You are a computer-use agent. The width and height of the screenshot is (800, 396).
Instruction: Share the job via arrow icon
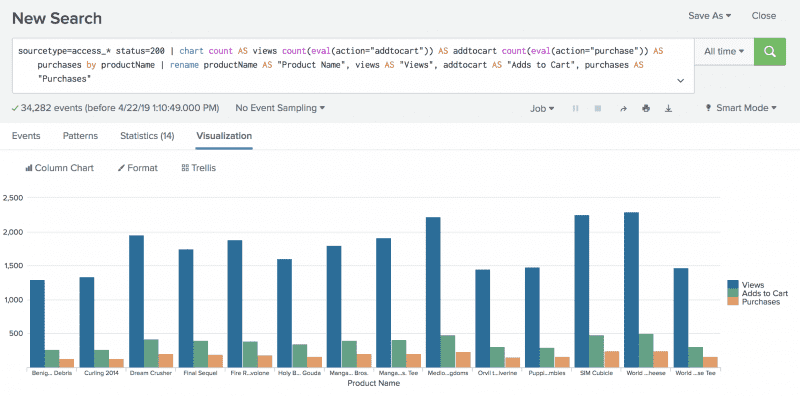coord(623,108)
